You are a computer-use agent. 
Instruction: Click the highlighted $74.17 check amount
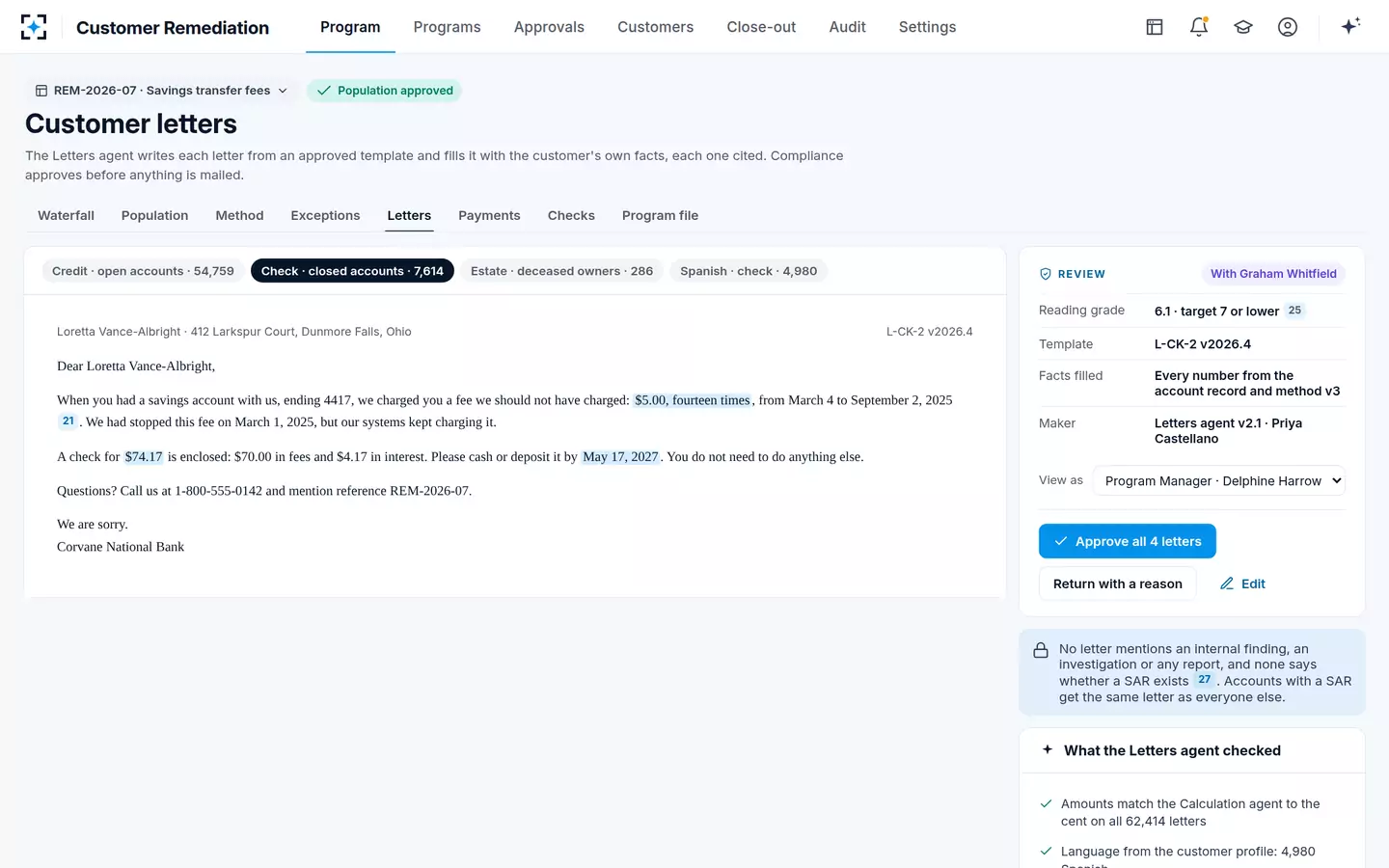(x=144, y=457)
